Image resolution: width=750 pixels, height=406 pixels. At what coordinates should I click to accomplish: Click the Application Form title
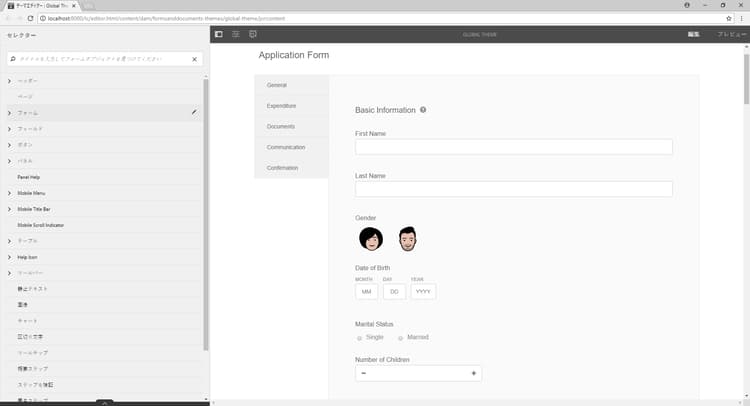[x=294, y=55]
